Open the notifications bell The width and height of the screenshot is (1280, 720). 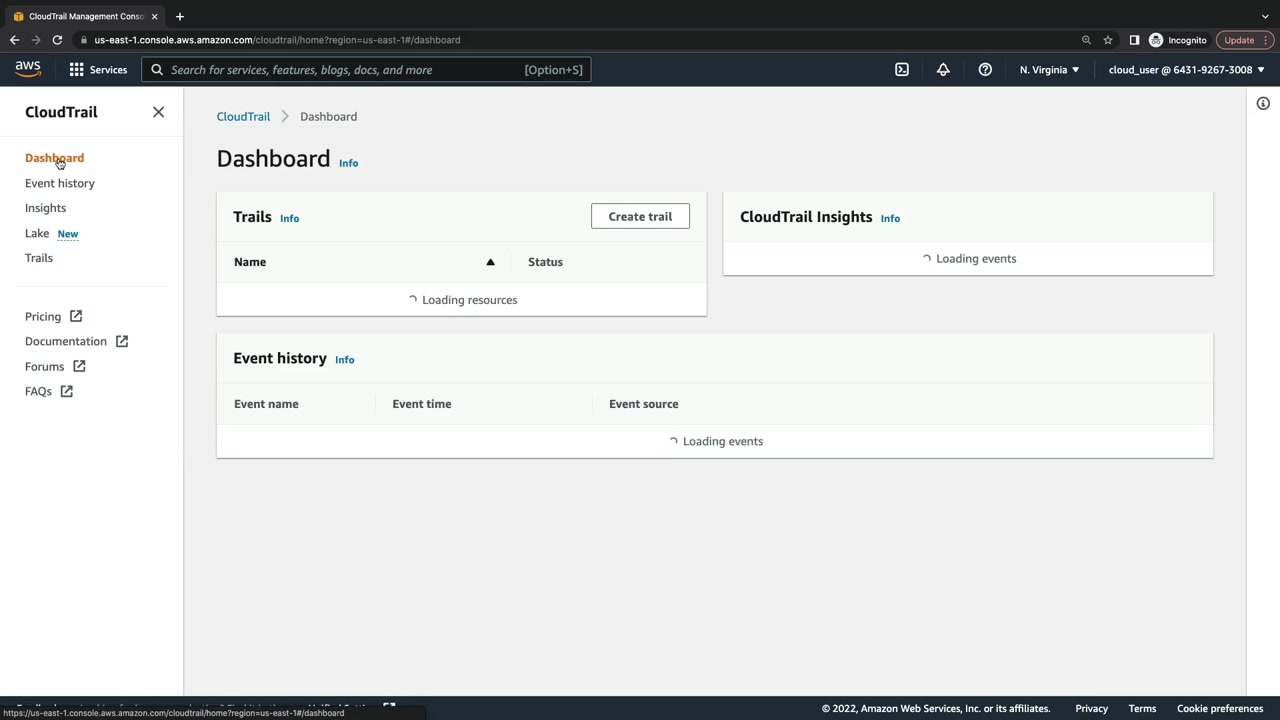943,70
